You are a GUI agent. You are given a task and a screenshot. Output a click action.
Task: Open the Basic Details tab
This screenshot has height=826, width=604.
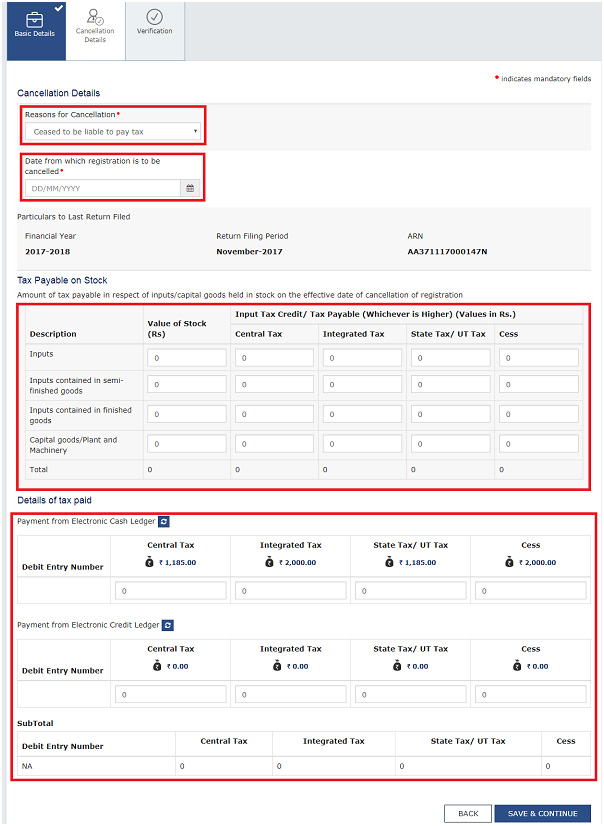pos(36,31)
